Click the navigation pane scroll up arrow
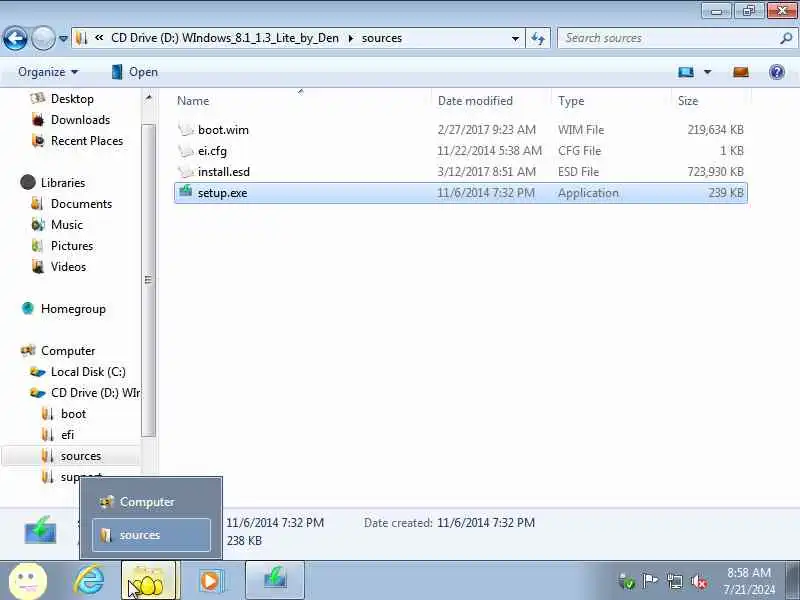This screenshot has height=600, width=800. coord(148,97)
